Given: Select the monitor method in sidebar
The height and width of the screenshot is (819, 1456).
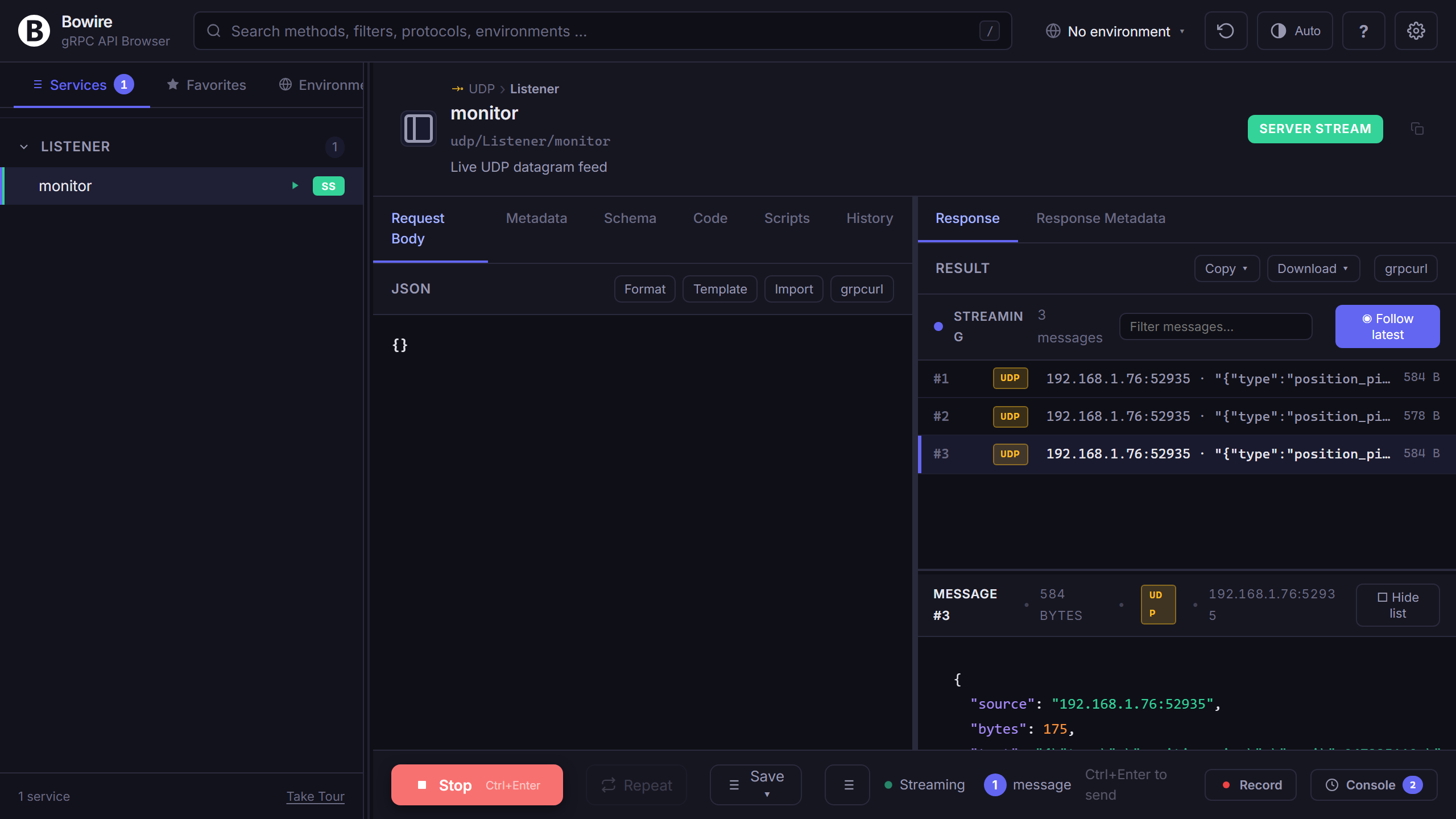Looking at the screenshot, I should coord(182,186).
